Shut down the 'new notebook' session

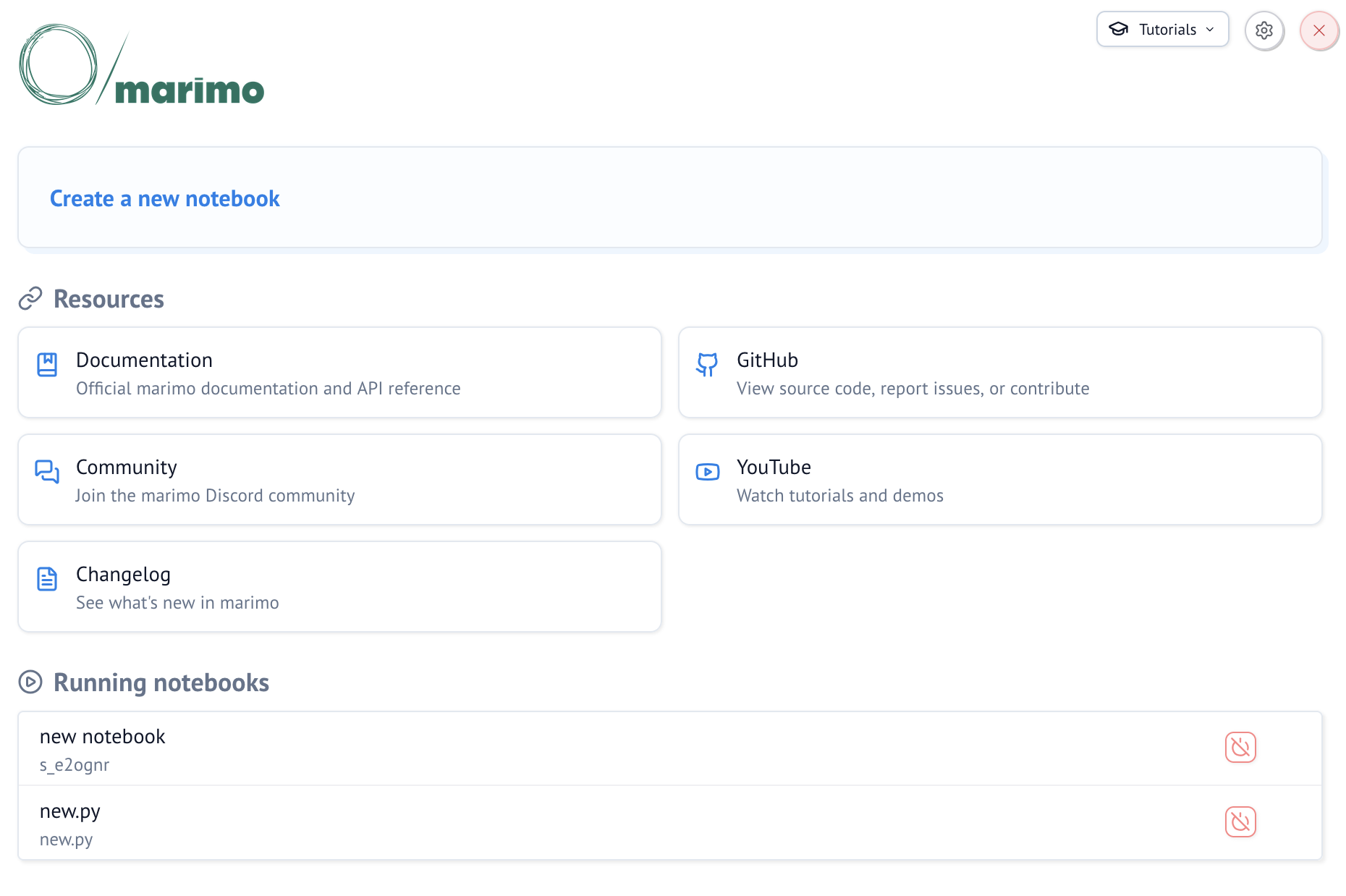click(x=1240, y=748)
